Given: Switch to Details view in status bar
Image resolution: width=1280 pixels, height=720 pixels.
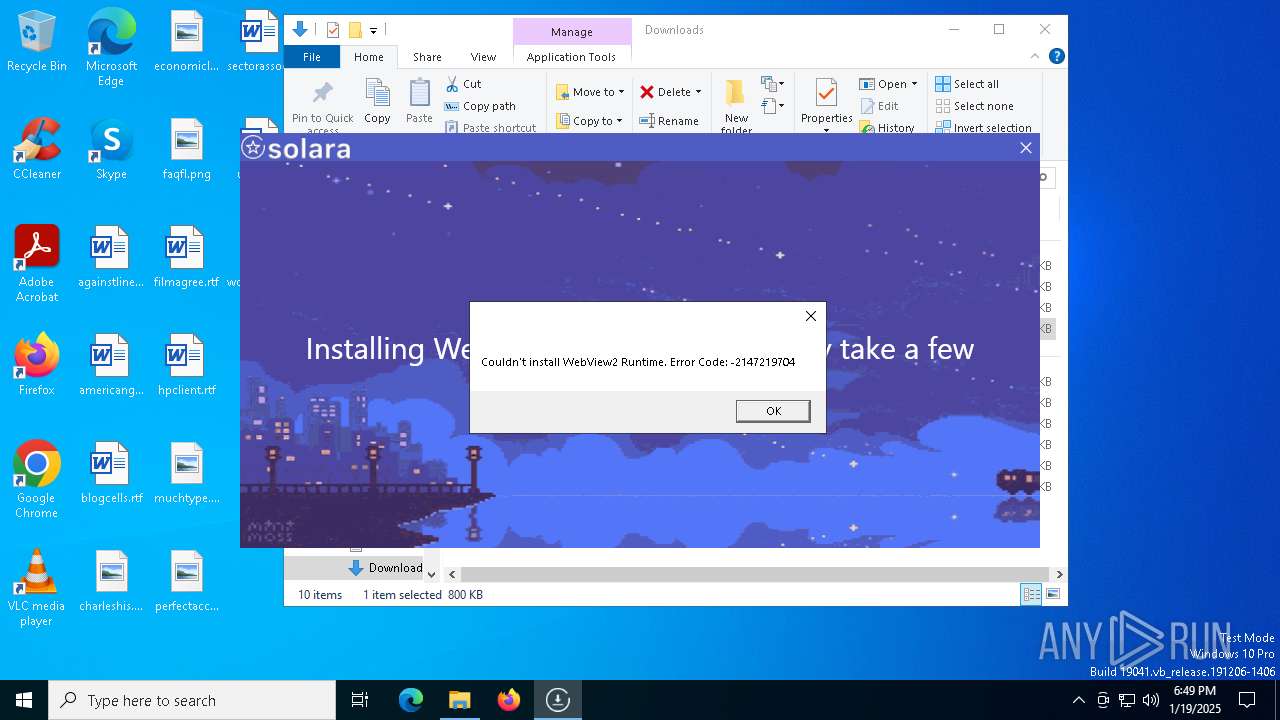Looking at the screenshot, I should (1031, 595).
